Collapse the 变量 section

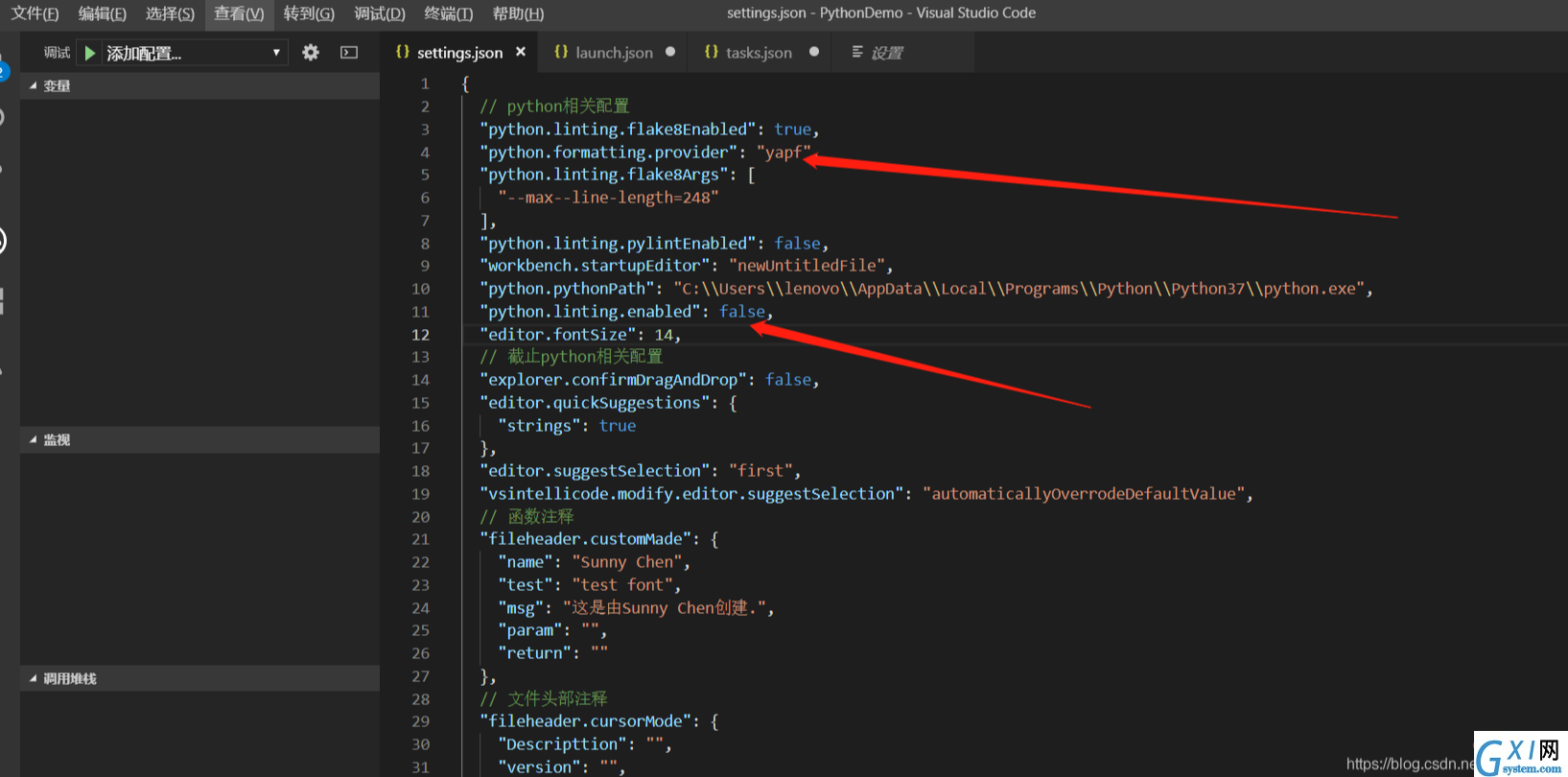tap(199, 85)
